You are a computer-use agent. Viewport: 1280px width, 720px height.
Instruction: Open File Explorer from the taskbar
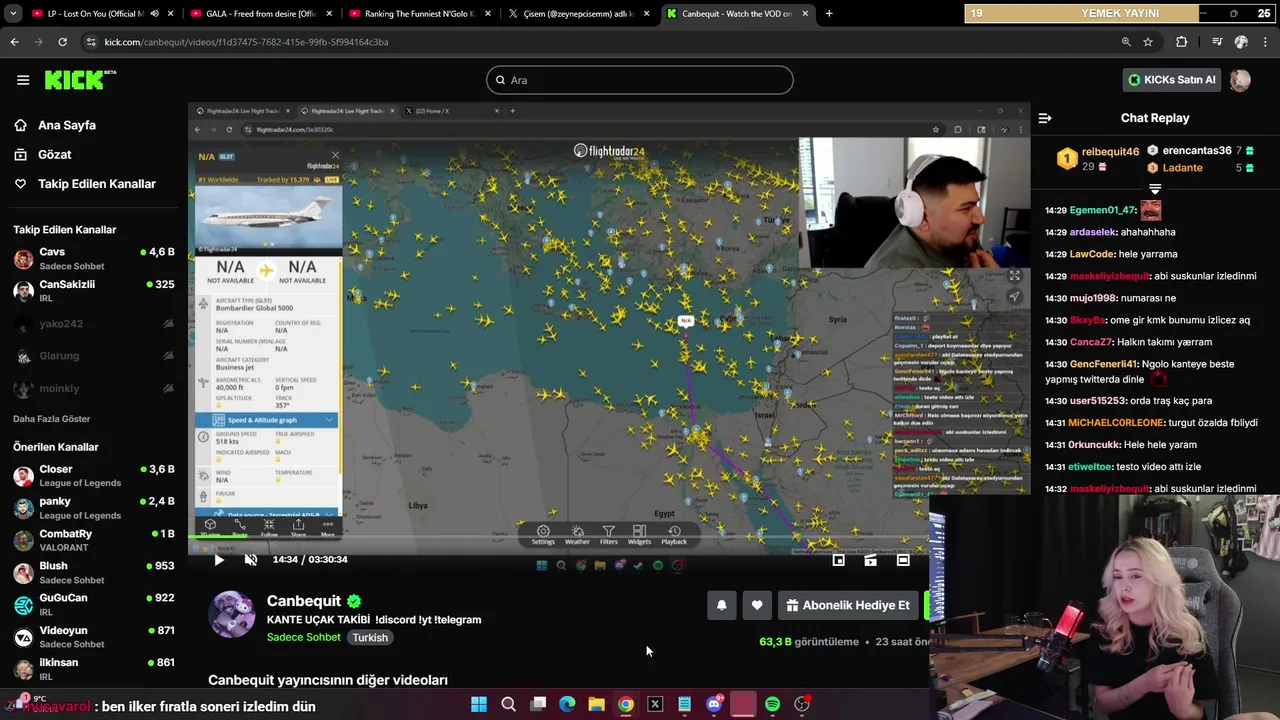point(596,704)
